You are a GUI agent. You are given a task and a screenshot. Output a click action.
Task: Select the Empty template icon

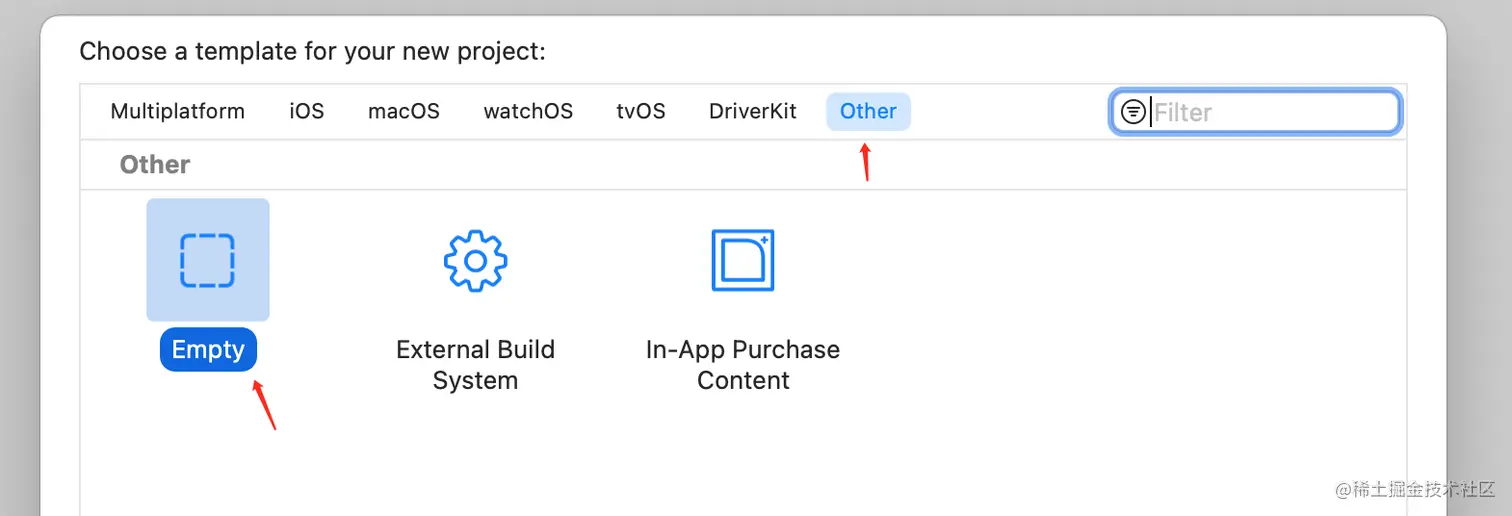[x=208, y=260]
